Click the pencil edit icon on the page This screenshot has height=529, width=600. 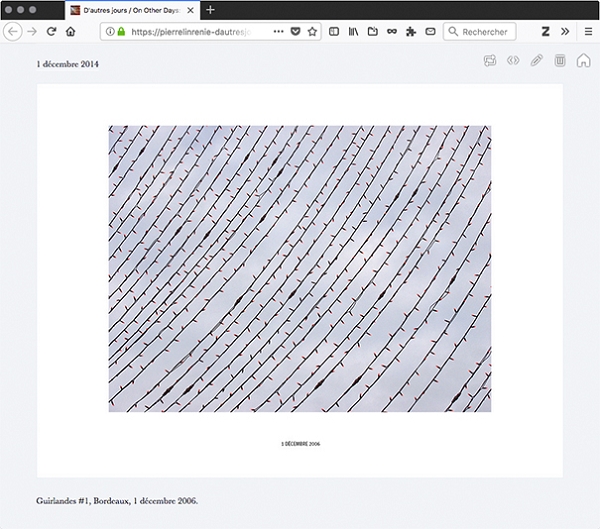[537, 61]
